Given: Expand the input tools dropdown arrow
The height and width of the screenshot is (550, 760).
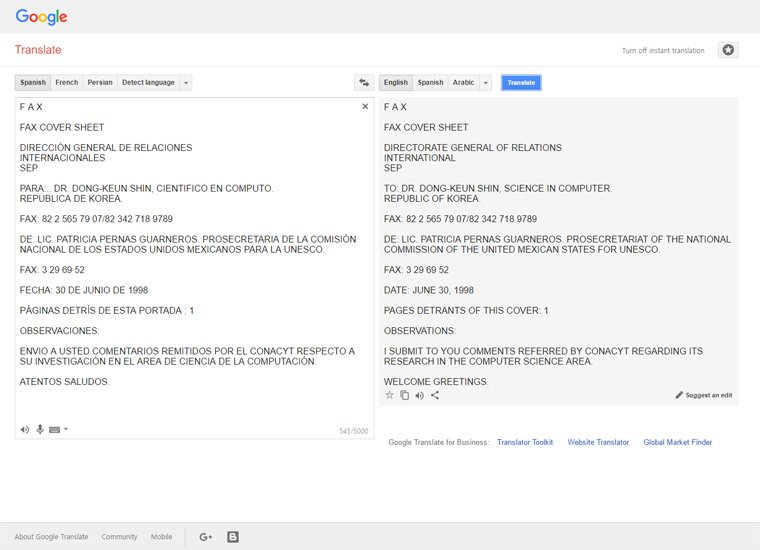Looking at the screenshot, I should (x=66, y=429).
